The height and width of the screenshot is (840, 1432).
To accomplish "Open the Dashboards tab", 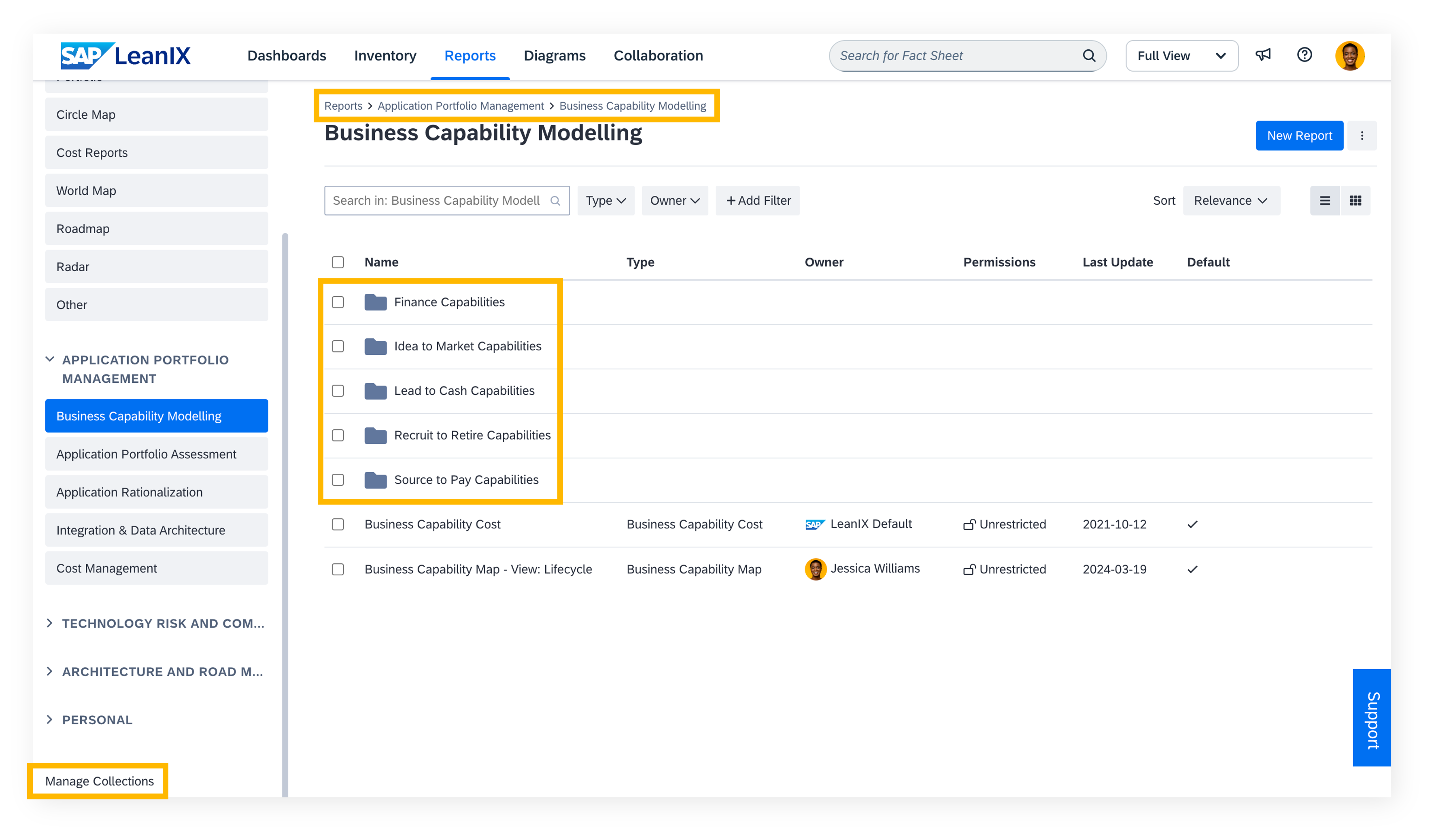I will tap(287, 56).
